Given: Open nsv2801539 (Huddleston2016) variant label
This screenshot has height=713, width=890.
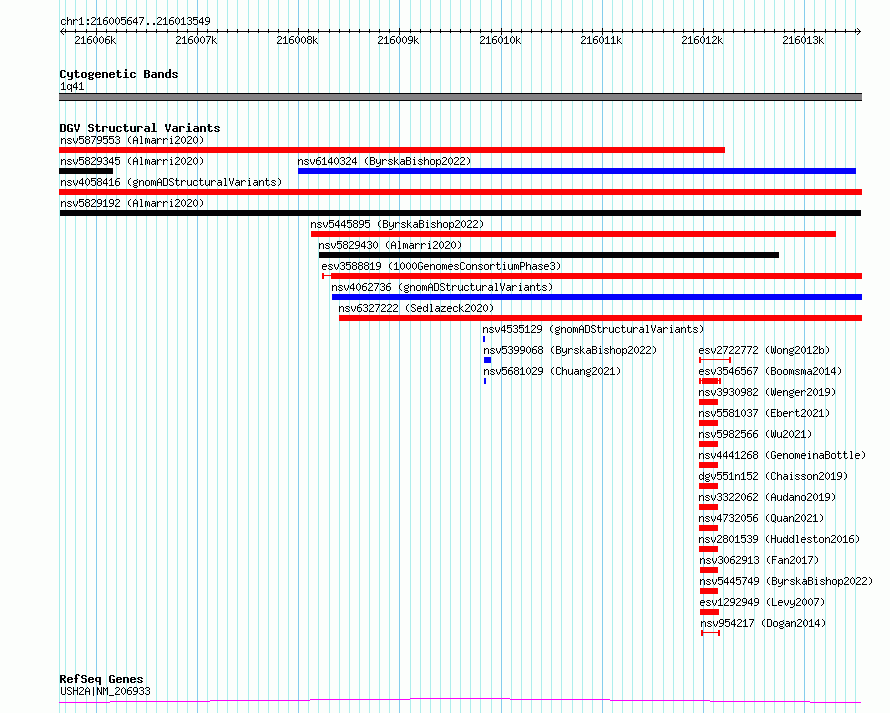Looking at the screenshot, I should tap(779, 539).
